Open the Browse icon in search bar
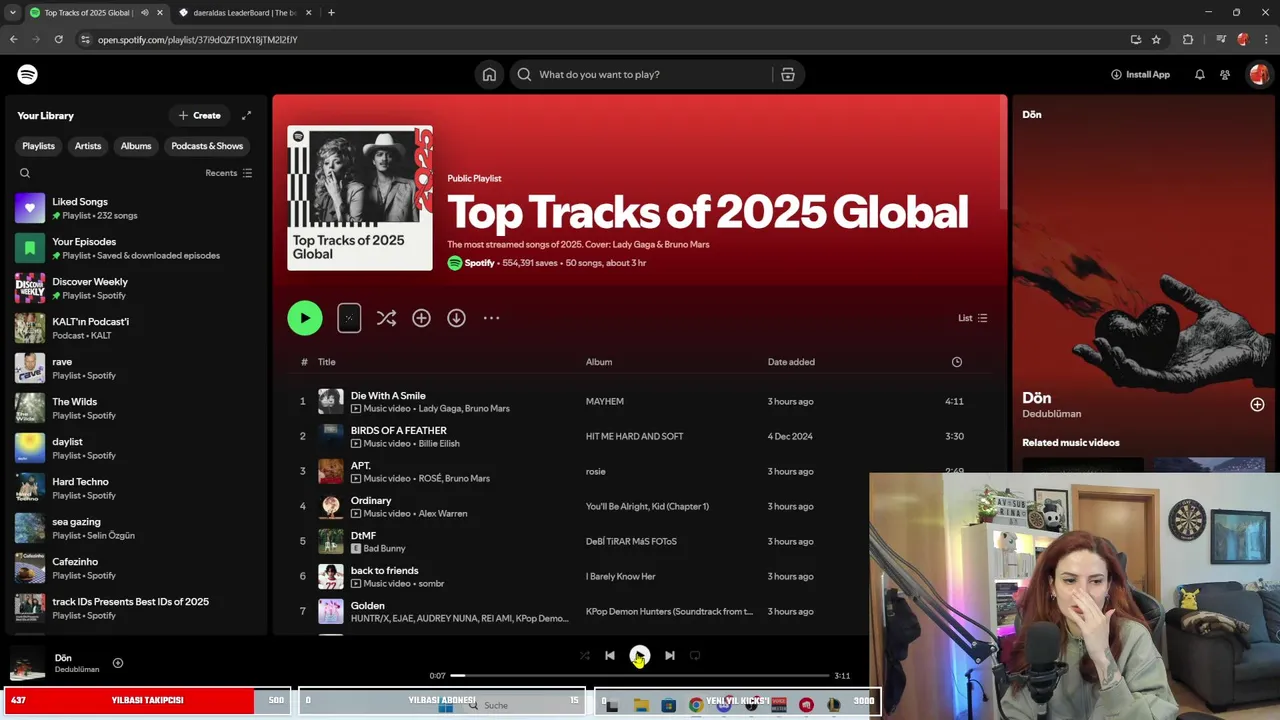 point(788,74)
